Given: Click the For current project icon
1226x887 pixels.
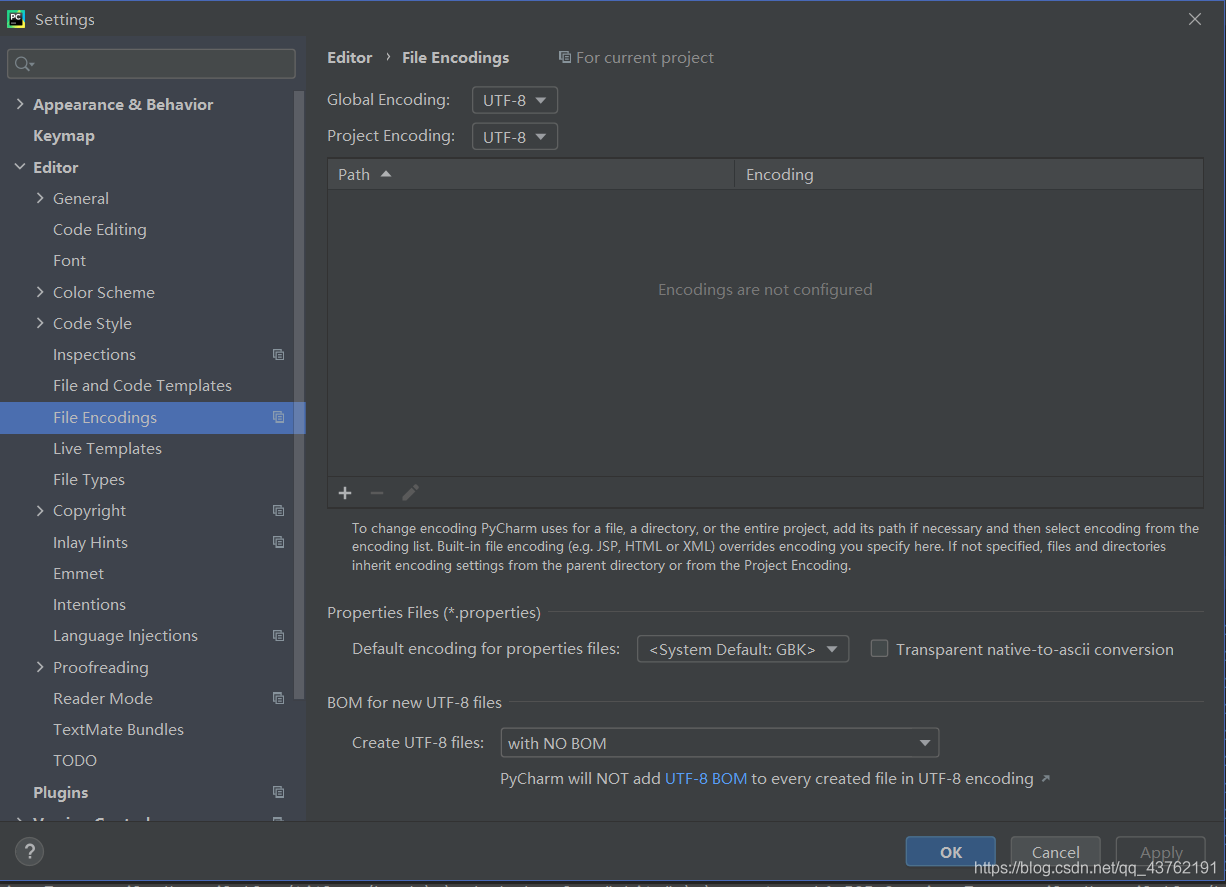Looking at the screenshot, I should tap(565, 58).
